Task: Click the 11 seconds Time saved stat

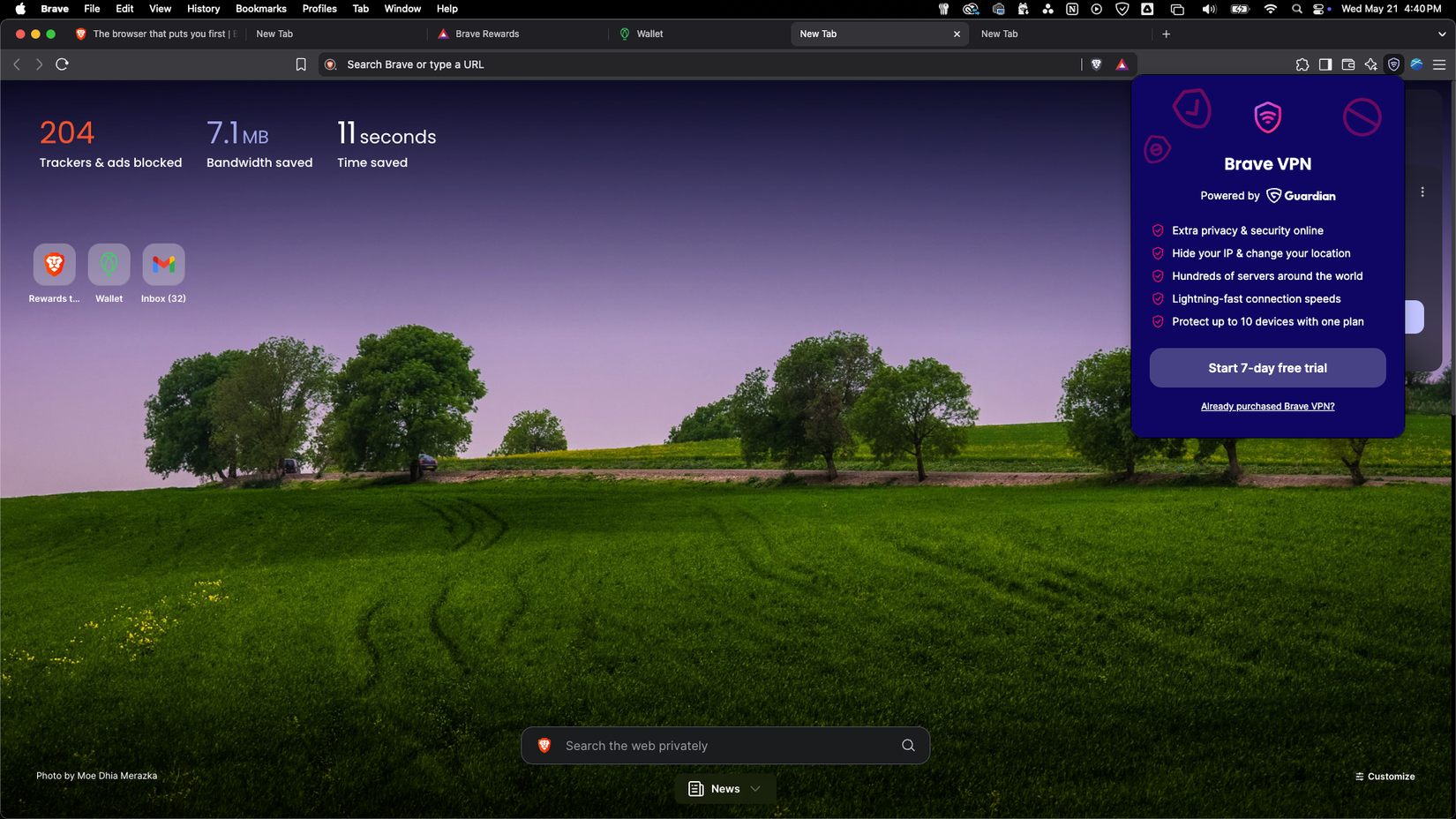Action: coord(387,144)
